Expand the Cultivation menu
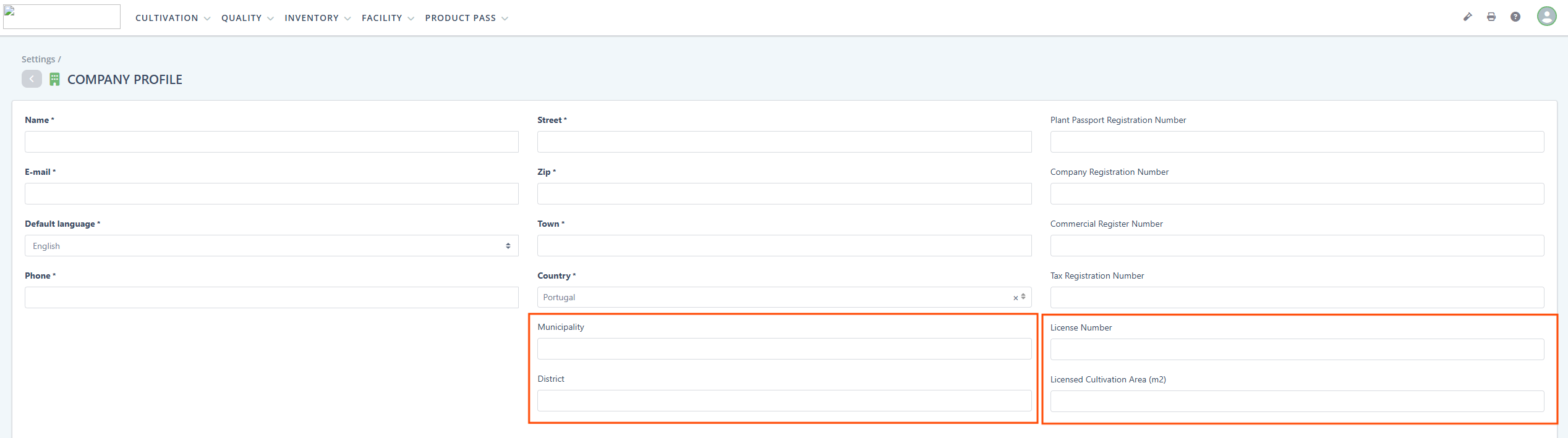Viewport: 1568px width, 438px height. [x=173, y=18]
